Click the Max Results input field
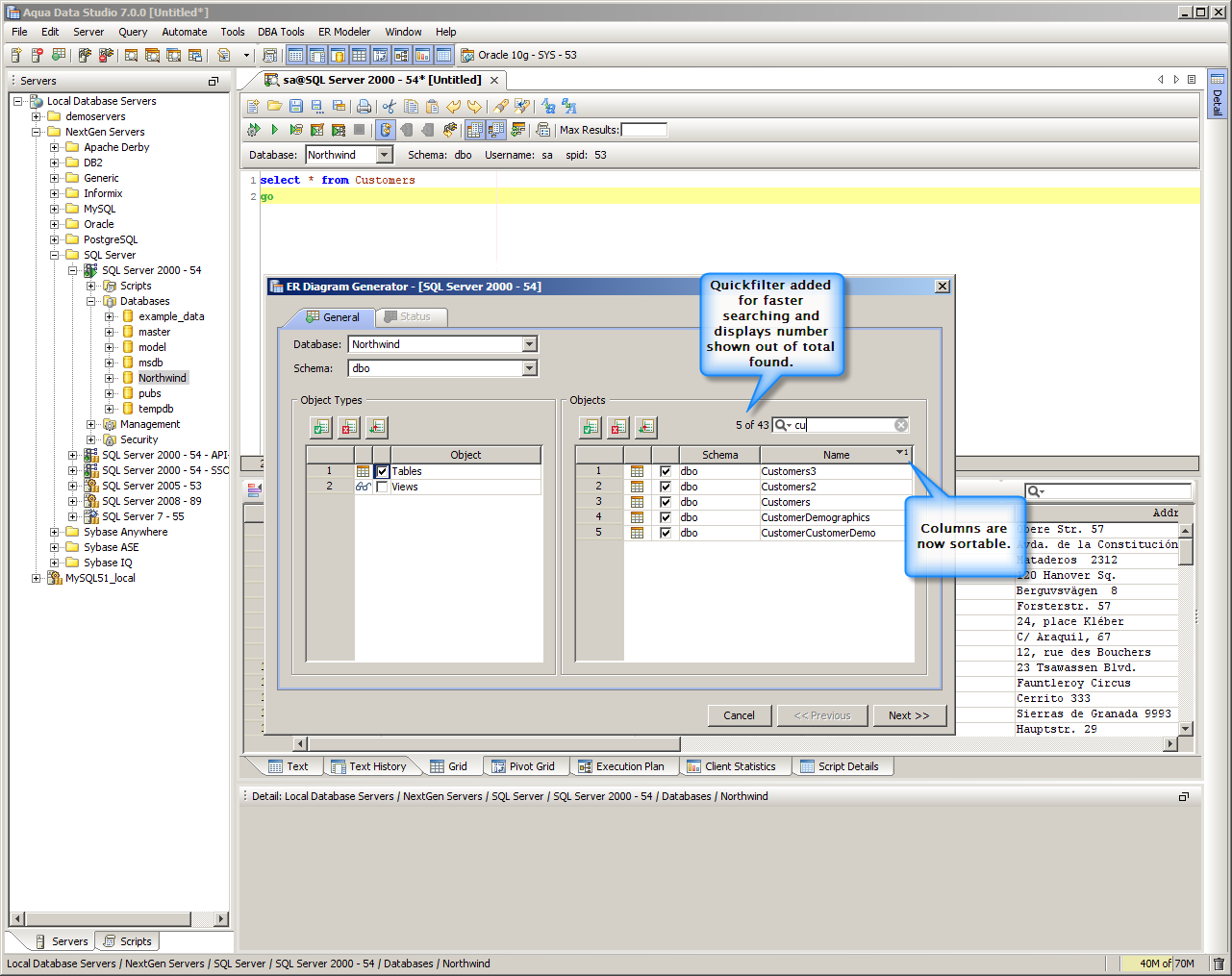Image resolution: width=1232 pixels, height=976 pixels. pos(643,130)
